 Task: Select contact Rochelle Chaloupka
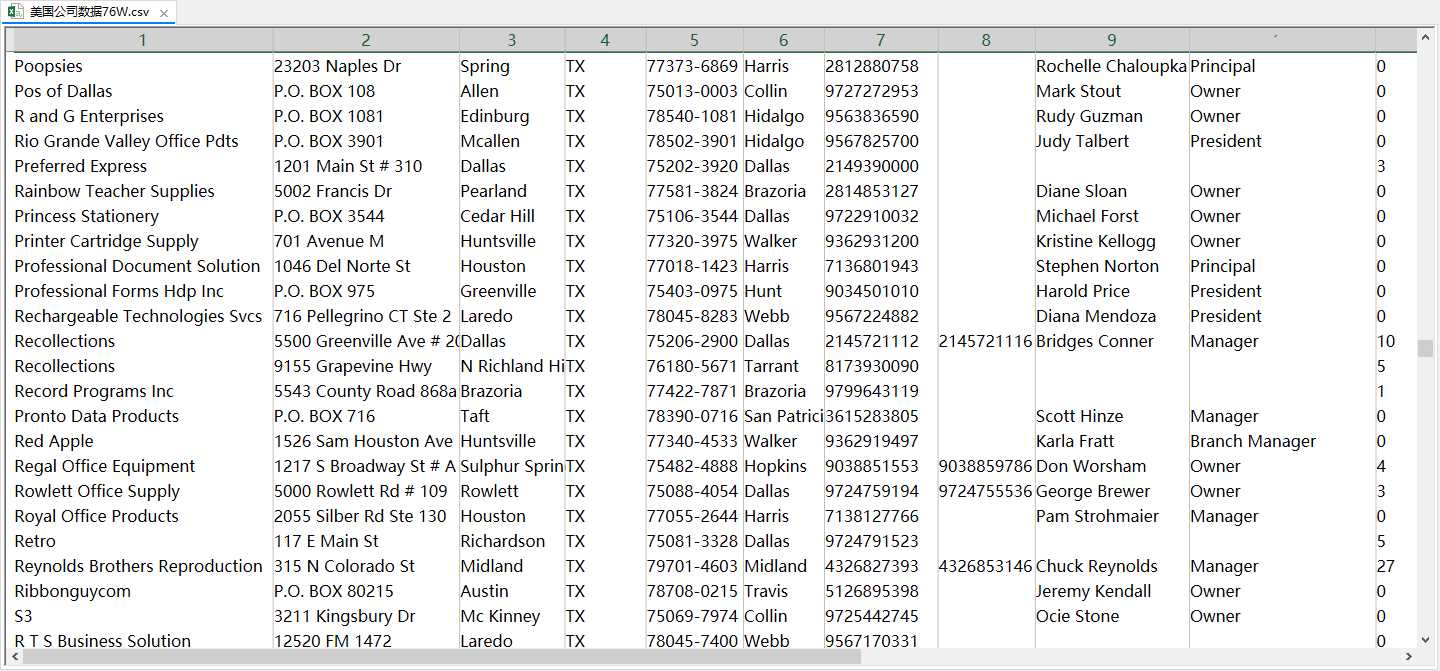(x=1112, y=66)
